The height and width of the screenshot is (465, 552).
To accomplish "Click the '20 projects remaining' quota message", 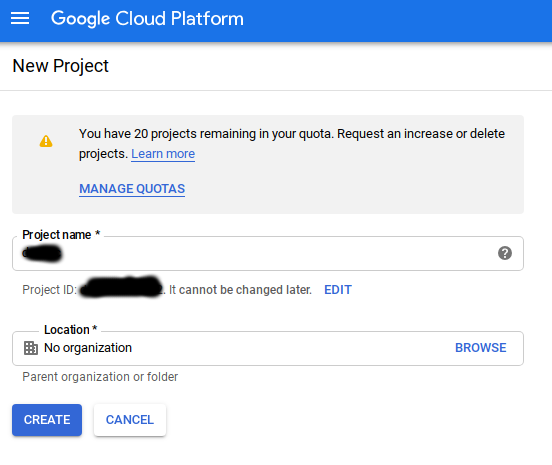I will pyautogui.click(x=292, y=144).
